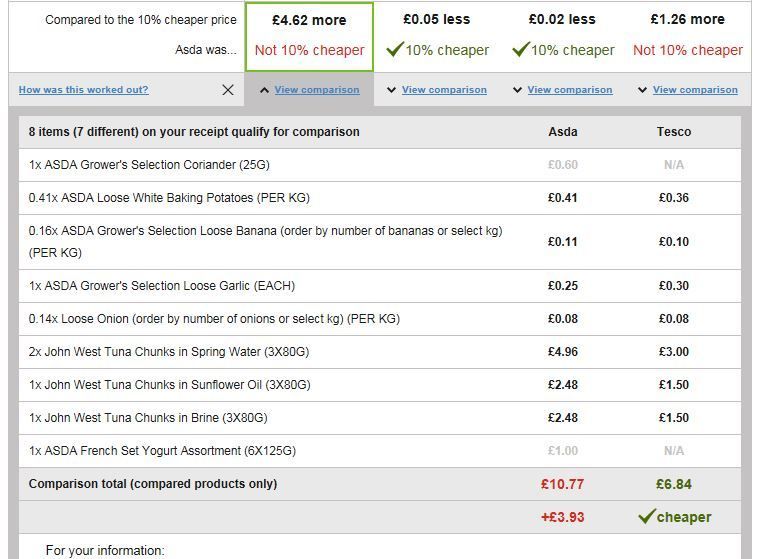Screen dimensions: 769x559
Task: Select the Loose Banana item row
Action: (x=380, y=242)
